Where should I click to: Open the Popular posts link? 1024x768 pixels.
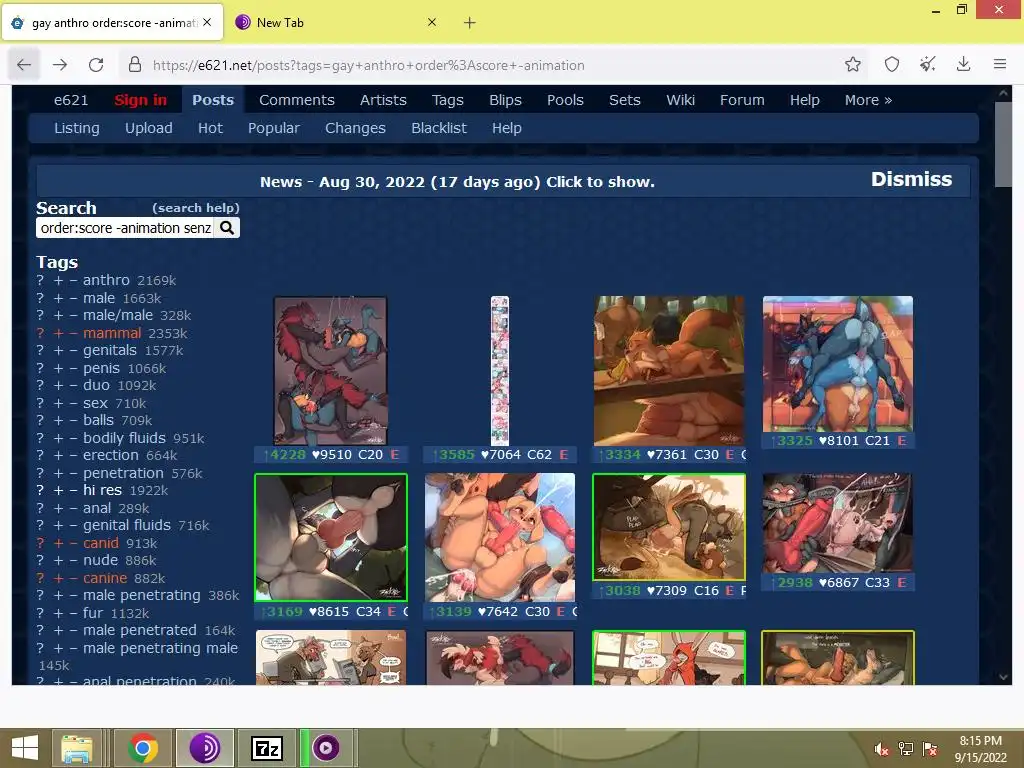click(x=274, y=128)
